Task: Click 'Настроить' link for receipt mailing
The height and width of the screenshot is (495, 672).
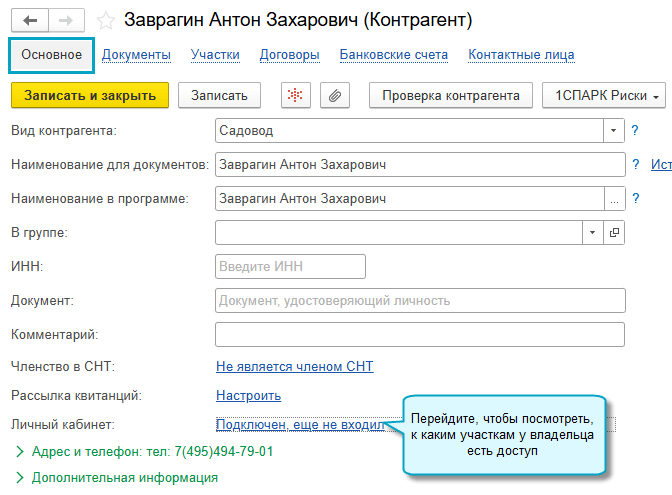Action: point(248,395)
